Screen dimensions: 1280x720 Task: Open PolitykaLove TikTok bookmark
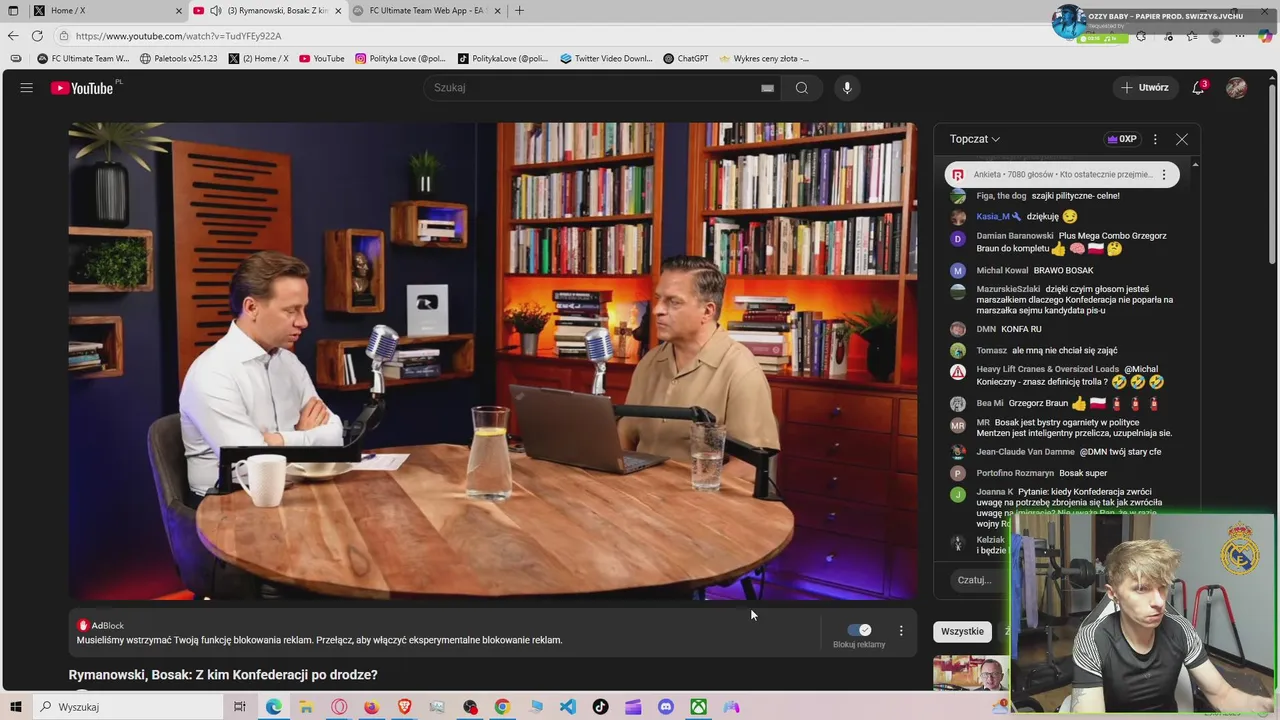[x=503, y=59]
